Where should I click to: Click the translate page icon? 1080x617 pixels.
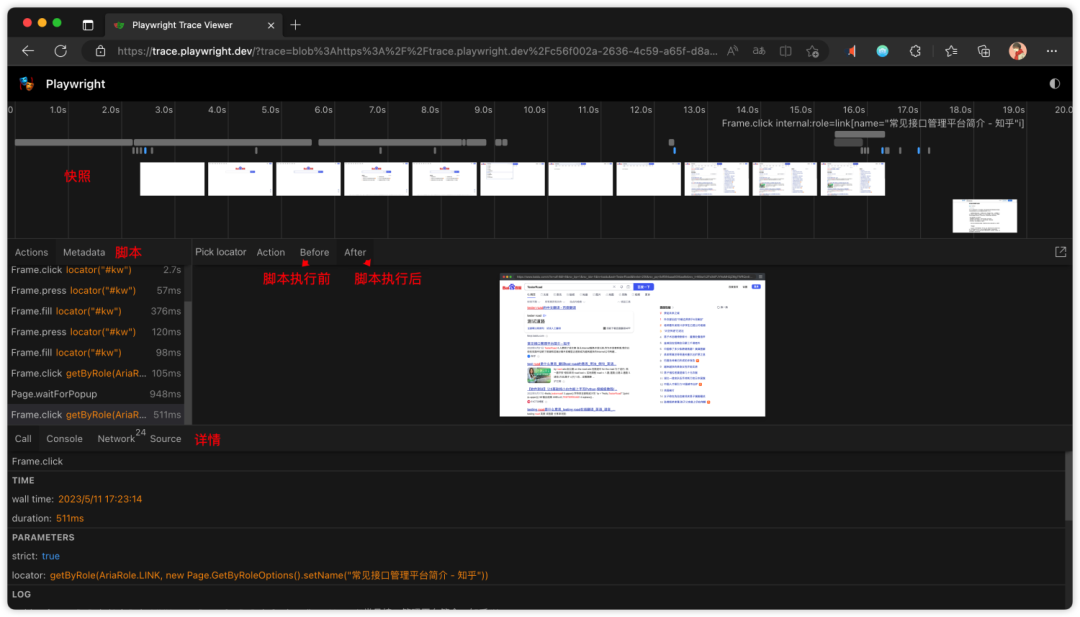point(759,51)
